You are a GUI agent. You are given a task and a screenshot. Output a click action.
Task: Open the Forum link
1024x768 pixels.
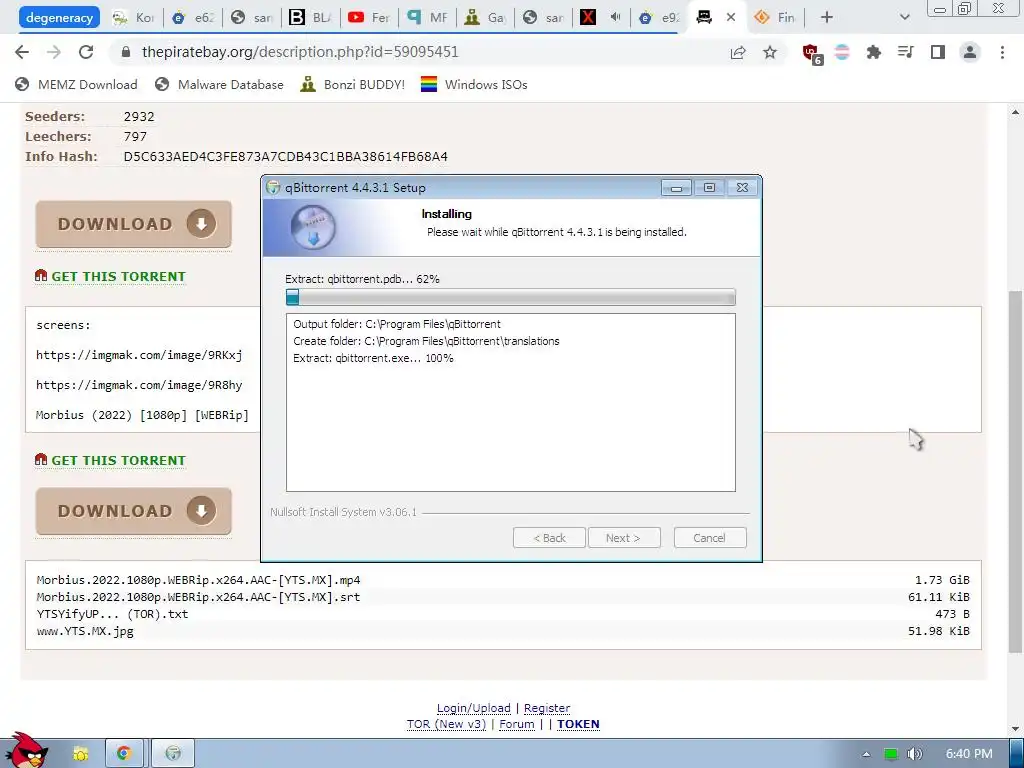(x=517, y=724)
